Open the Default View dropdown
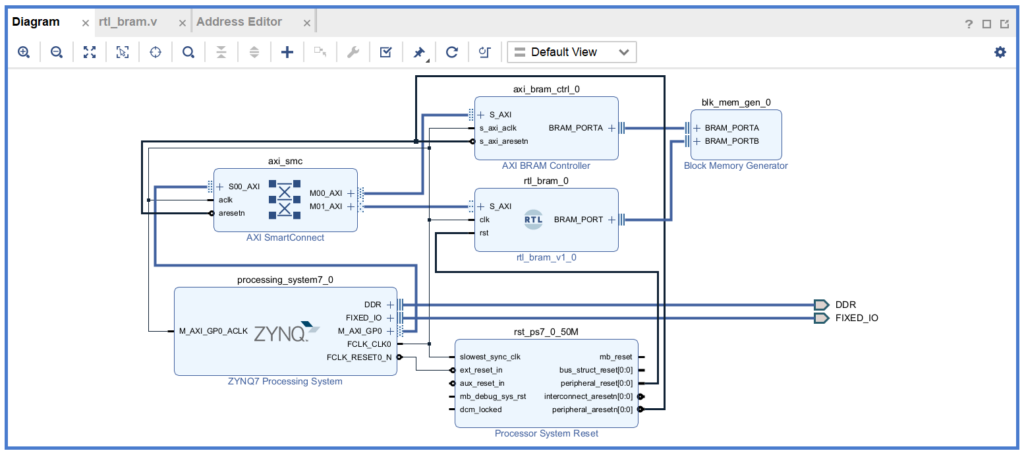This screenshot has height=455, width=1024. [x=571, y=52]
